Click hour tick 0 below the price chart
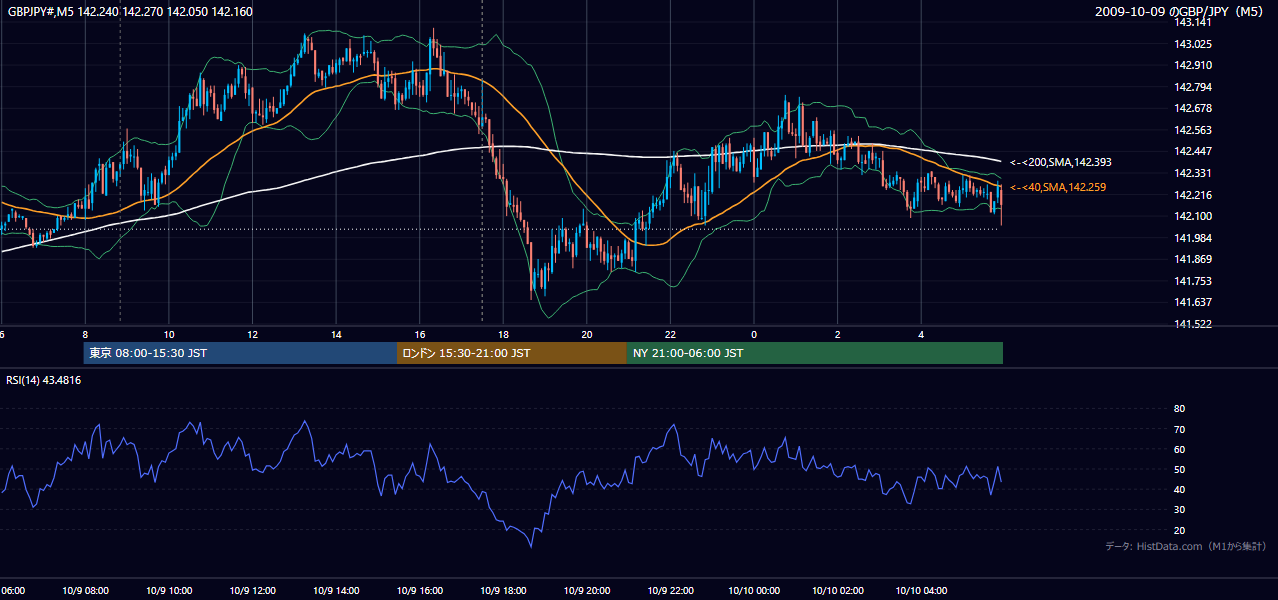1278x600 pixels. (x=754, y=334)
